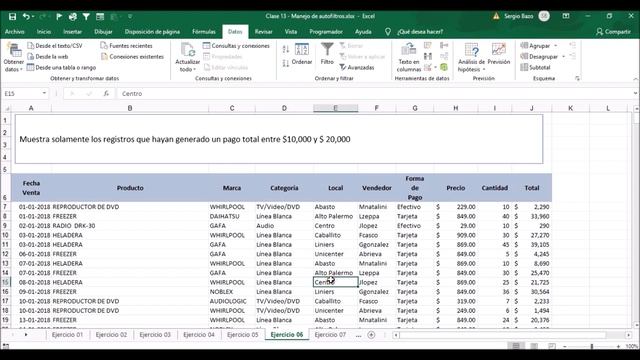The width and height of the screenshot is (640, 360).
Task: Click the zoom in plus button
Action: tap(618, 347)
